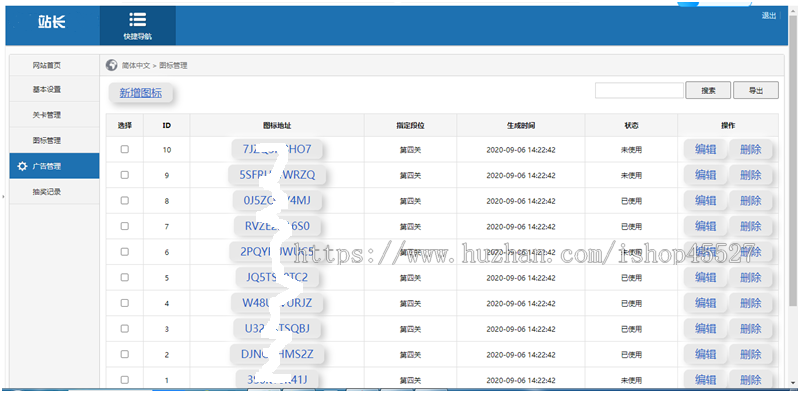Open 网站首页 in the sidebar

[47, 65]
